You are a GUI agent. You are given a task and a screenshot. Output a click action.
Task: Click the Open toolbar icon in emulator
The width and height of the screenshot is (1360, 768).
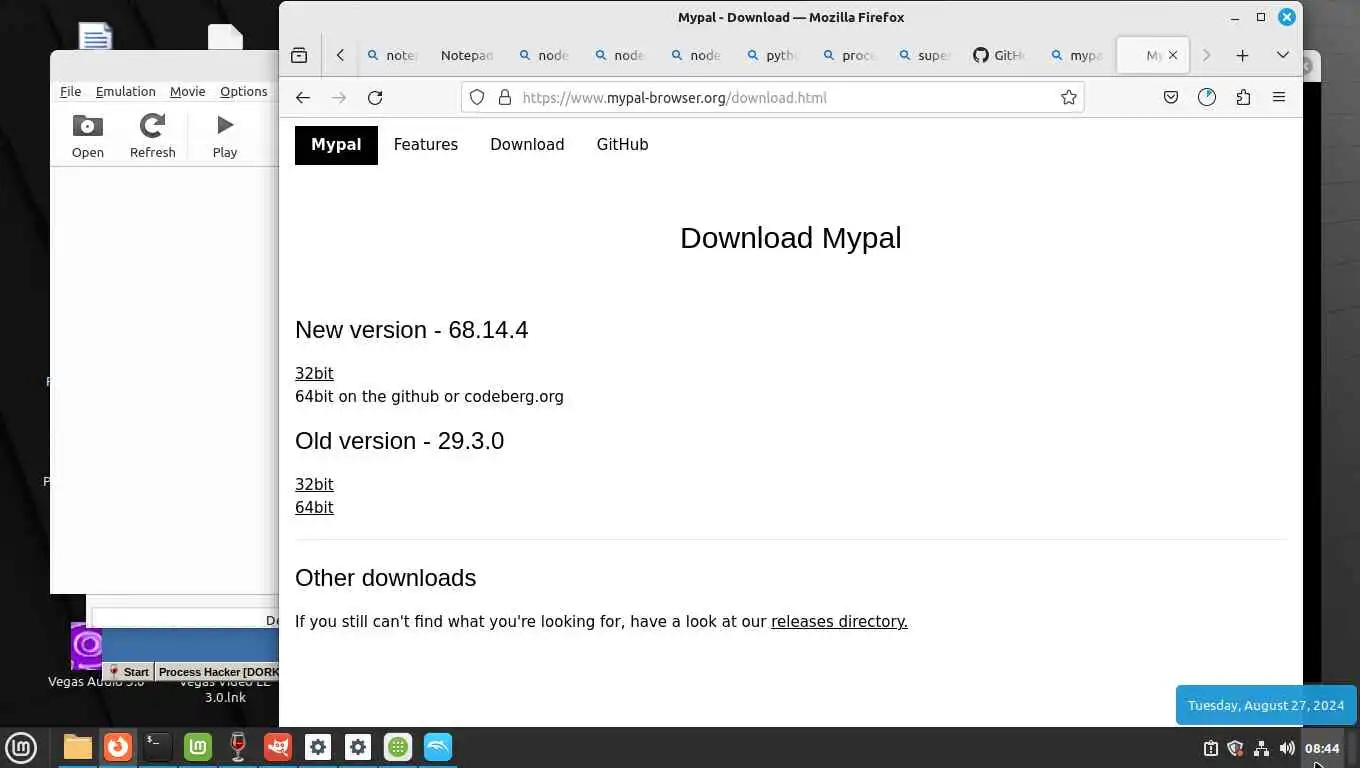[88, 136]
